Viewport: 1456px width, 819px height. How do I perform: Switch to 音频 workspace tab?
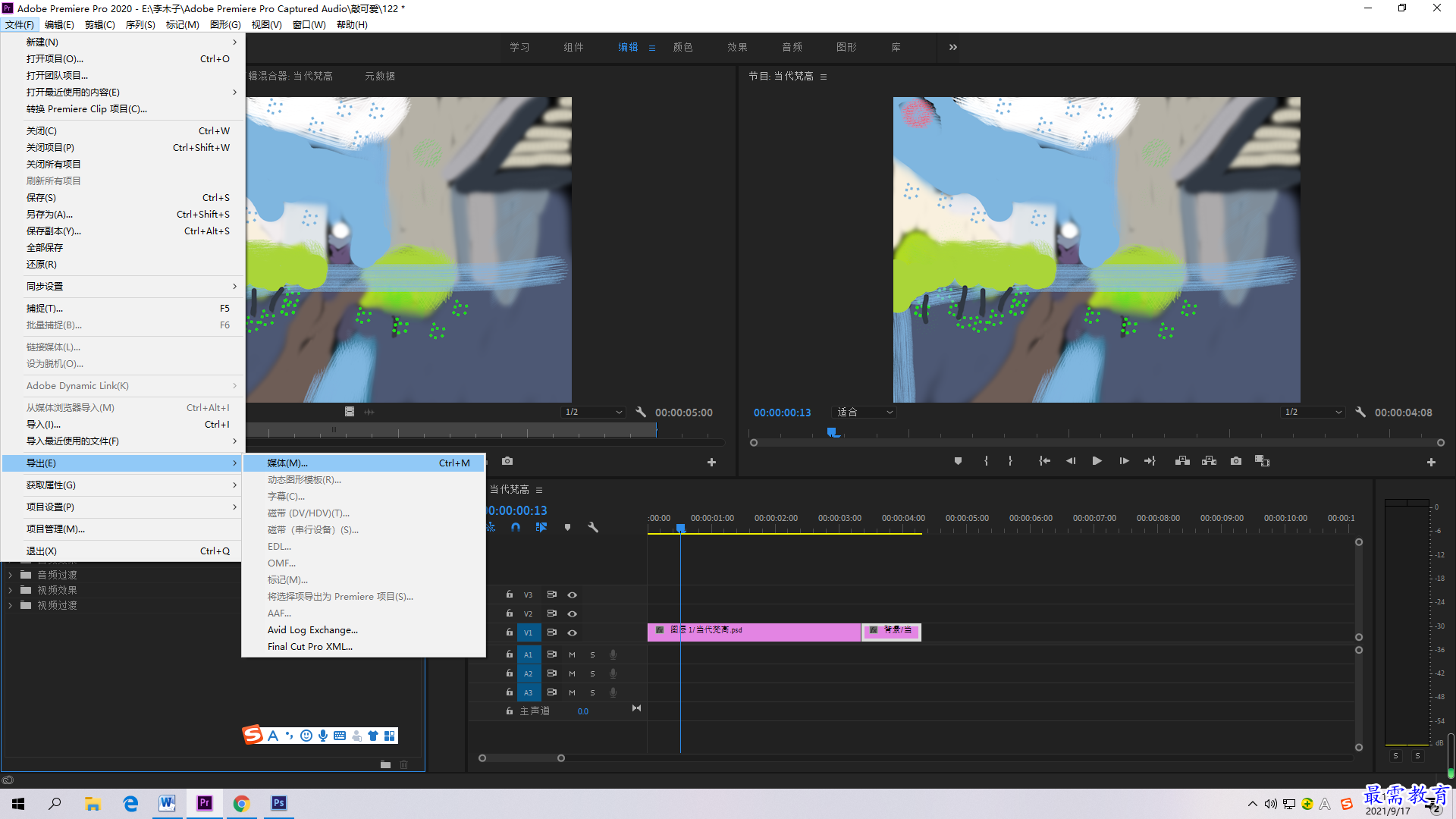click(x=792, y=47)
